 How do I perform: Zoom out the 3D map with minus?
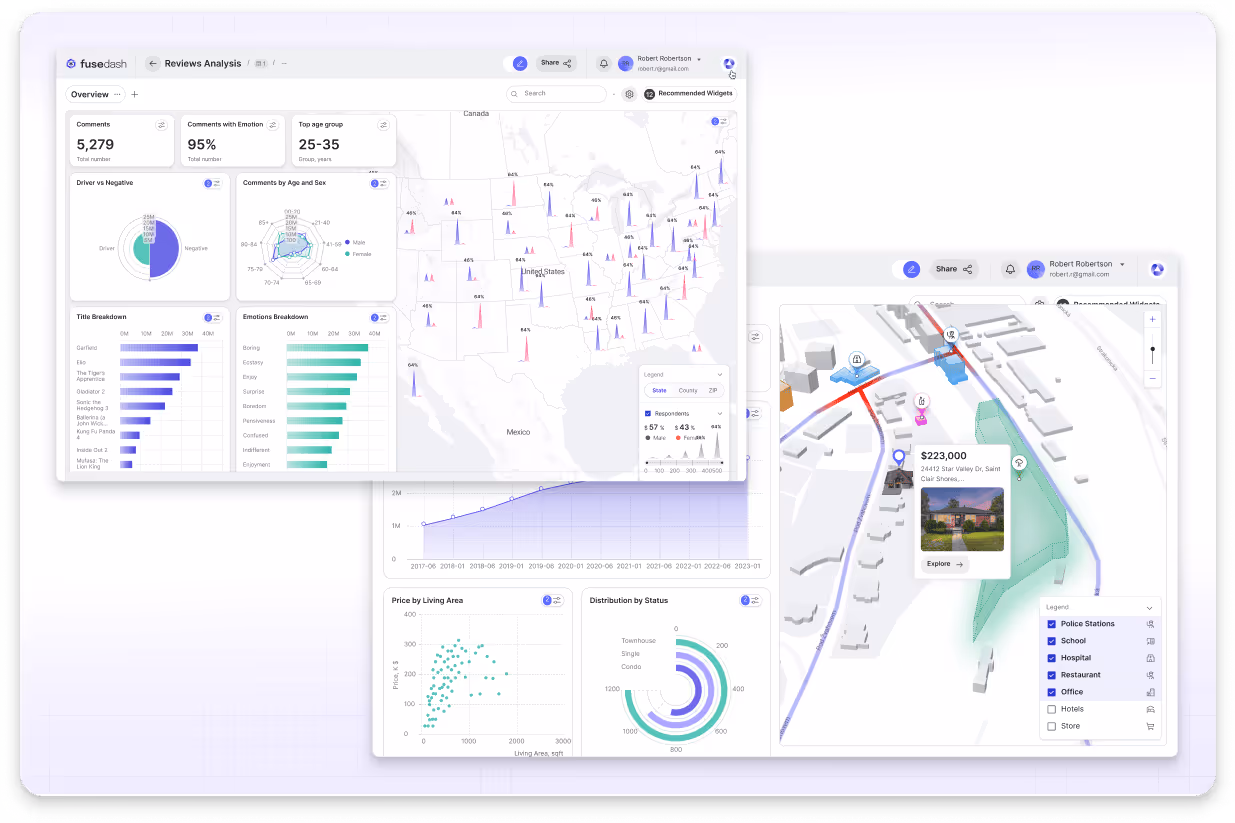click(x=1153, y=379)
